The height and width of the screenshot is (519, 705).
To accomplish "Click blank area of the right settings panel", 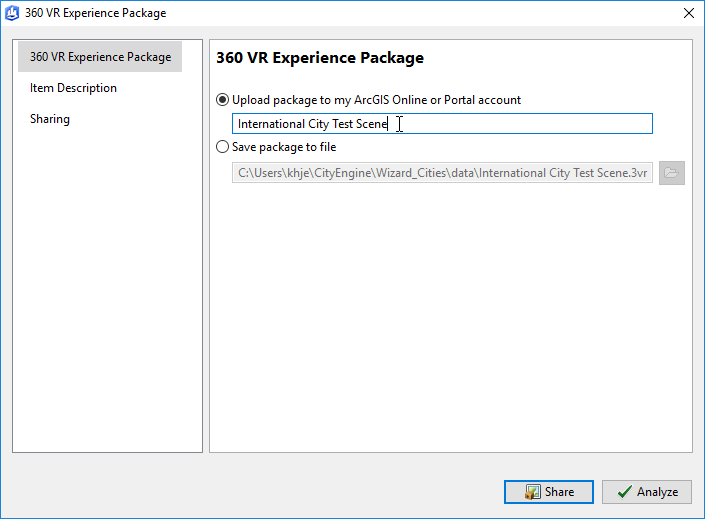I will tap(451, 315).
